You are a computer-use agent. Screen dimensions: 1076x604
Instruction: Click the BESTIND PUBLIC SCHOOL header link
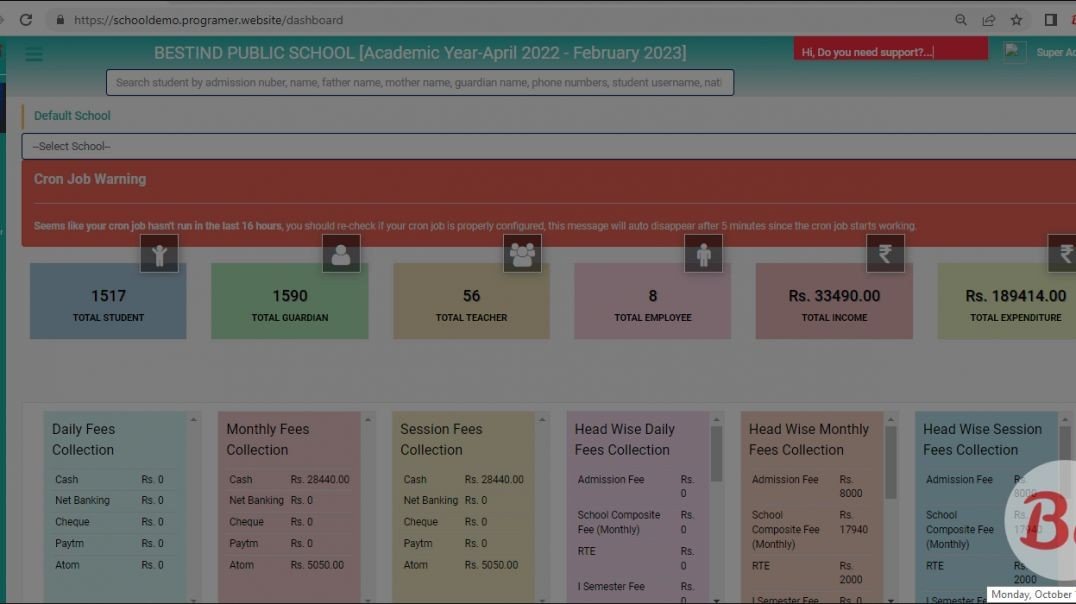[421, 52]
